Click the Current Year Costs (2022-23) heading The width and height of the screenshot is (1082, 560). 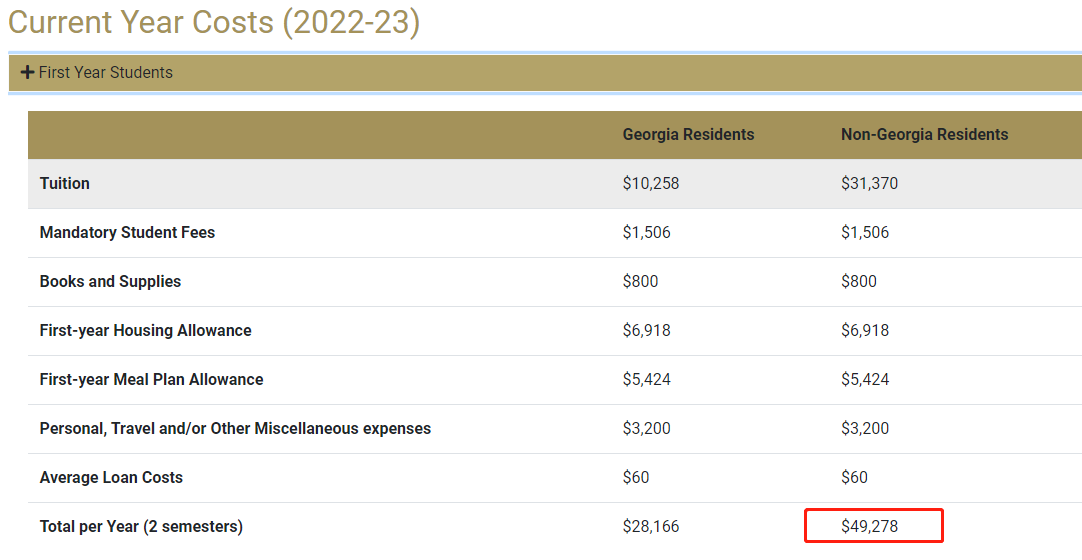click(x=213, y=22)
